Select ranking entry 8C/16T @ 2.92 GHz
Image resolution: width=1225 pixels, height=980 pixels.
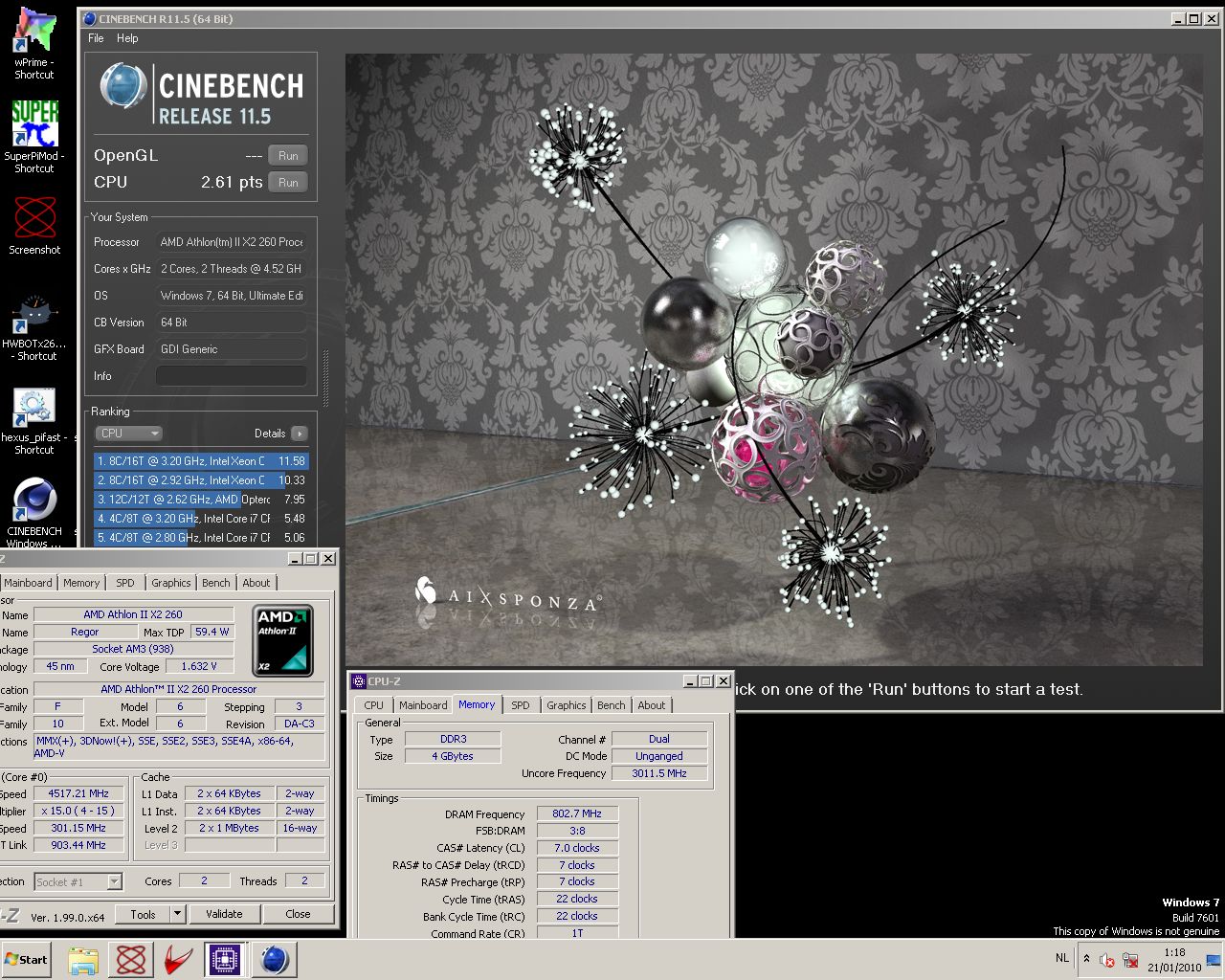click(x=201, y=480)
